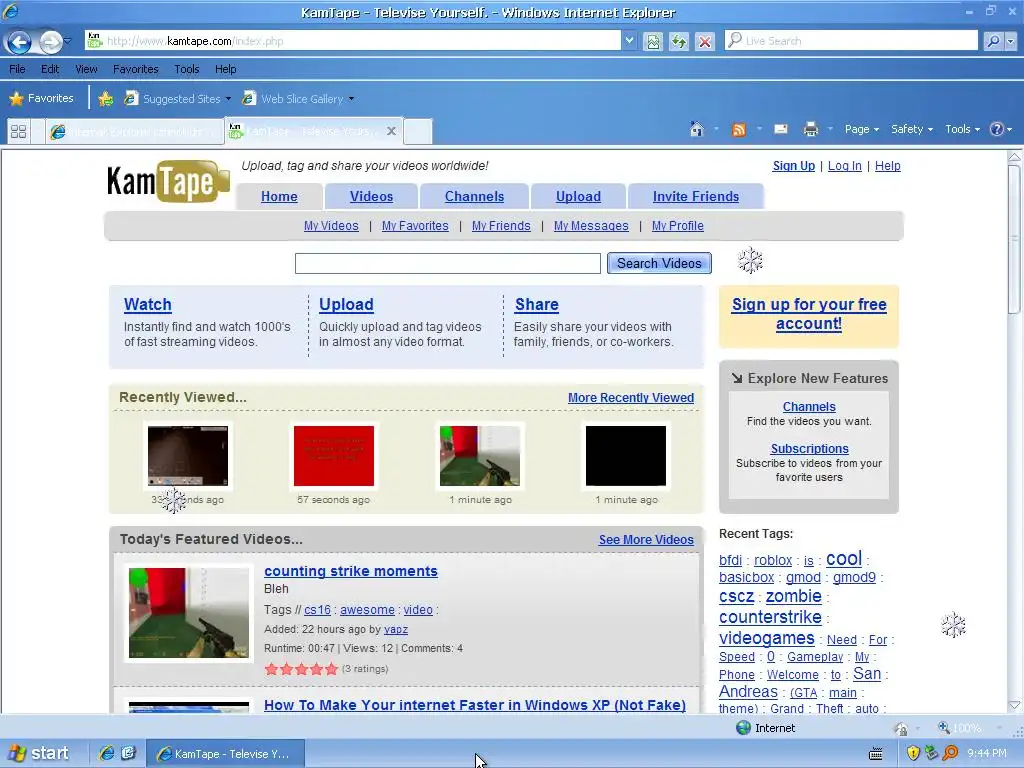The image size is (1024, 768).
Task: Switch to the Videos site tab
Action: (x=371, y=197)
